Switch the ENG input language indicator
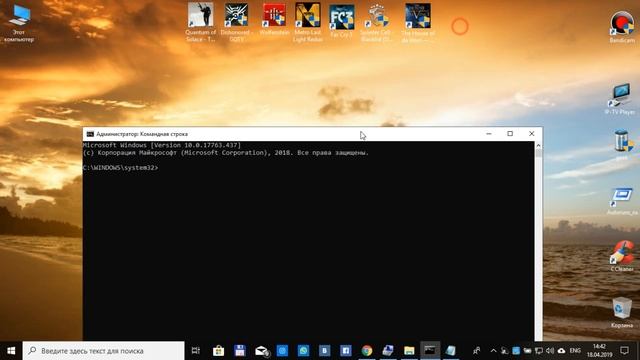 [575, 351]
